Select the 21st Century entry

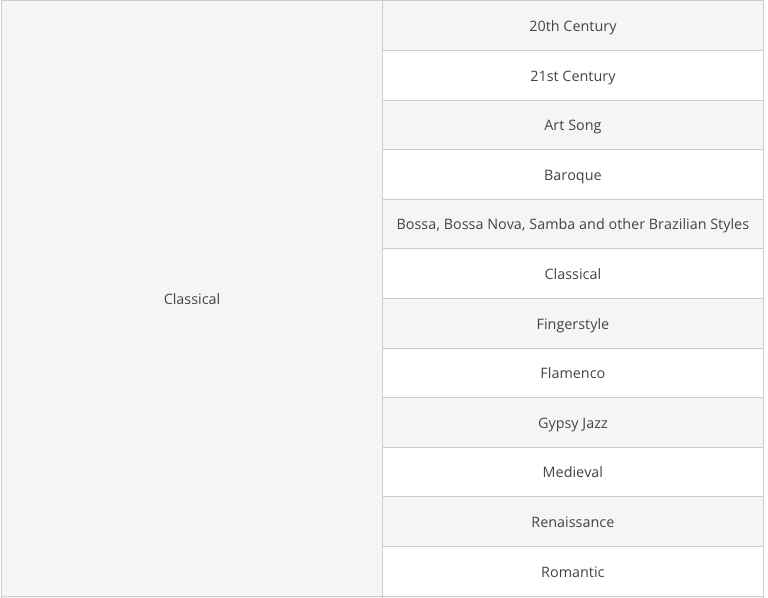[572, 76]
